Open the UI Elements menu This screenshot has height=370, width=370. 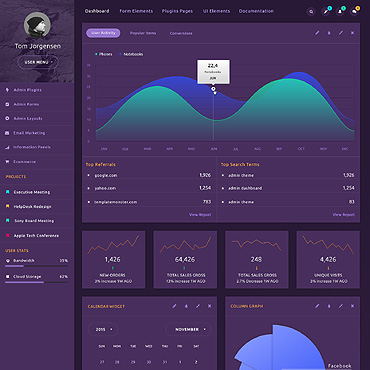coord(216,11)
